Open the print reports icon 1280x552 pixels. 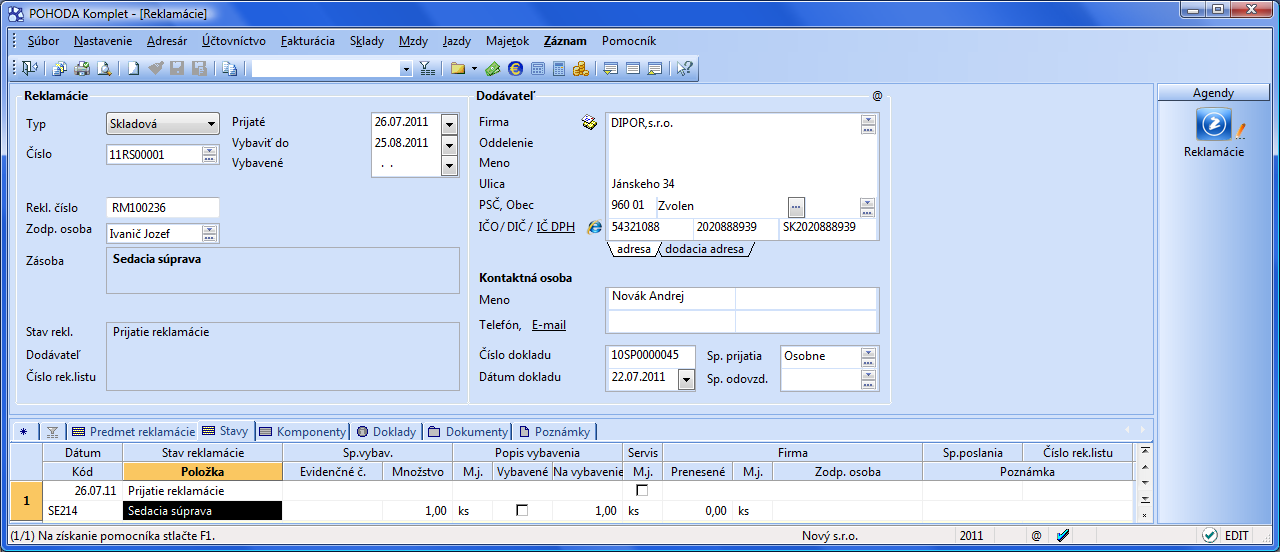[60, 69]
